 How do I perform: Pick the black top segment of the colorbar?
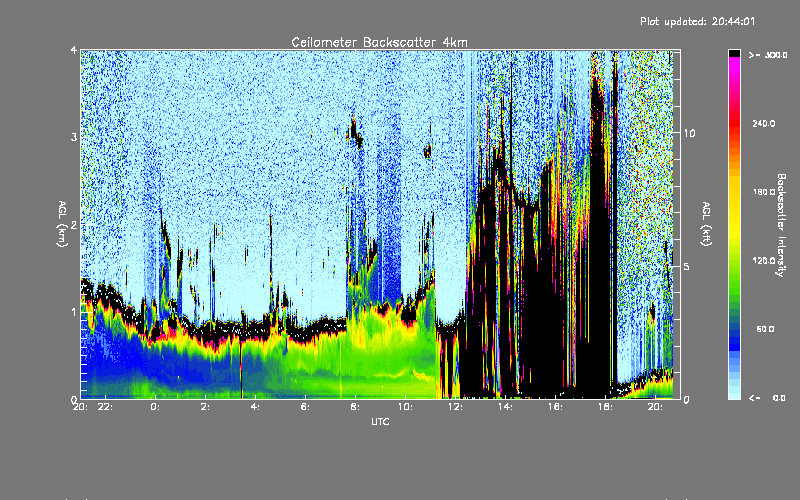point(734,53)
